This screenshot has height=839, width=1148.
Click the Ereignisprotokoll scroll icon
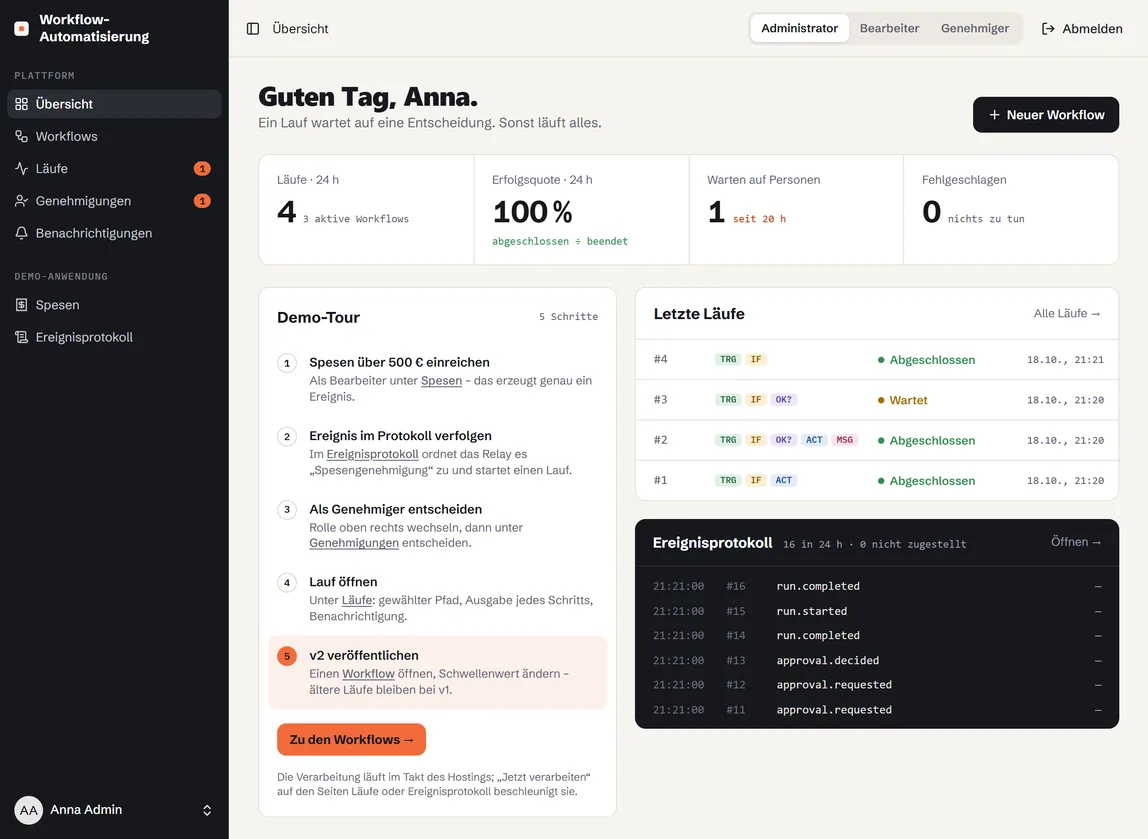[x=21, y=337]
